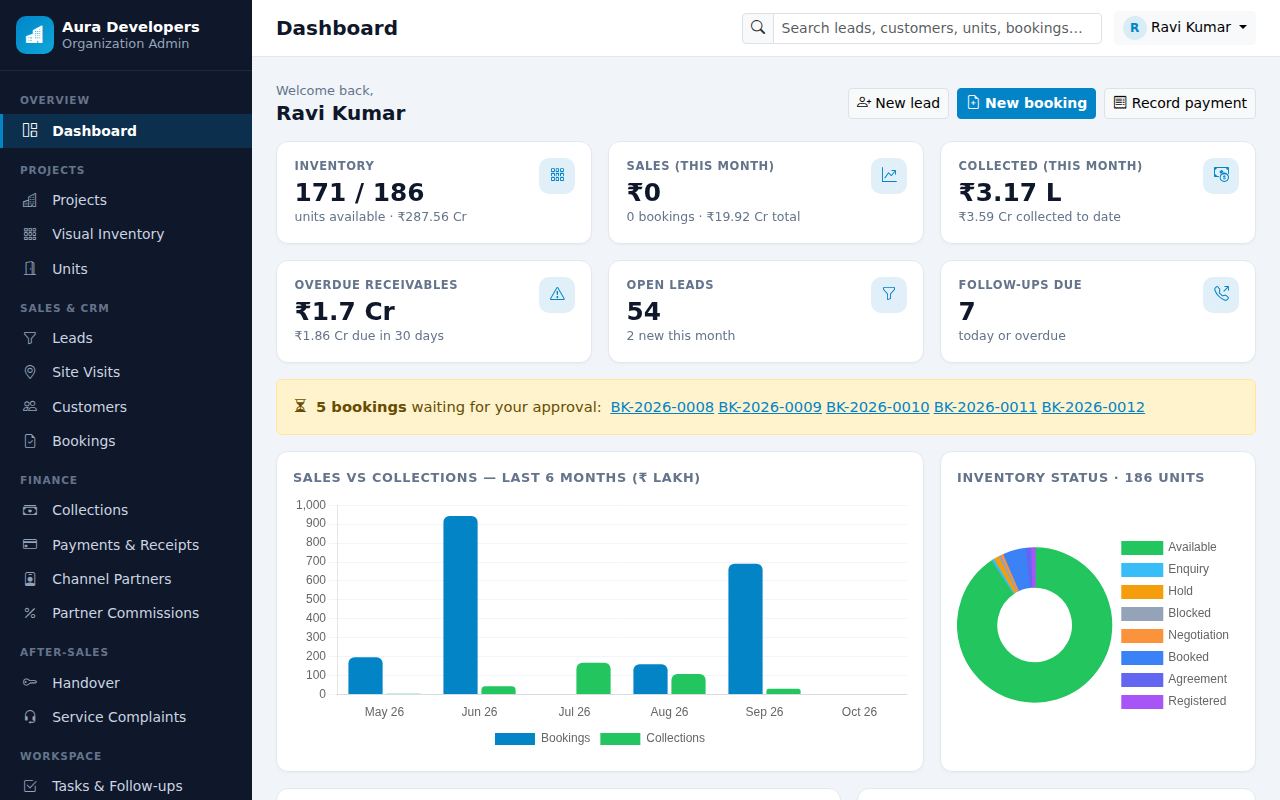Open booking link BK-2026-0008

662,407
